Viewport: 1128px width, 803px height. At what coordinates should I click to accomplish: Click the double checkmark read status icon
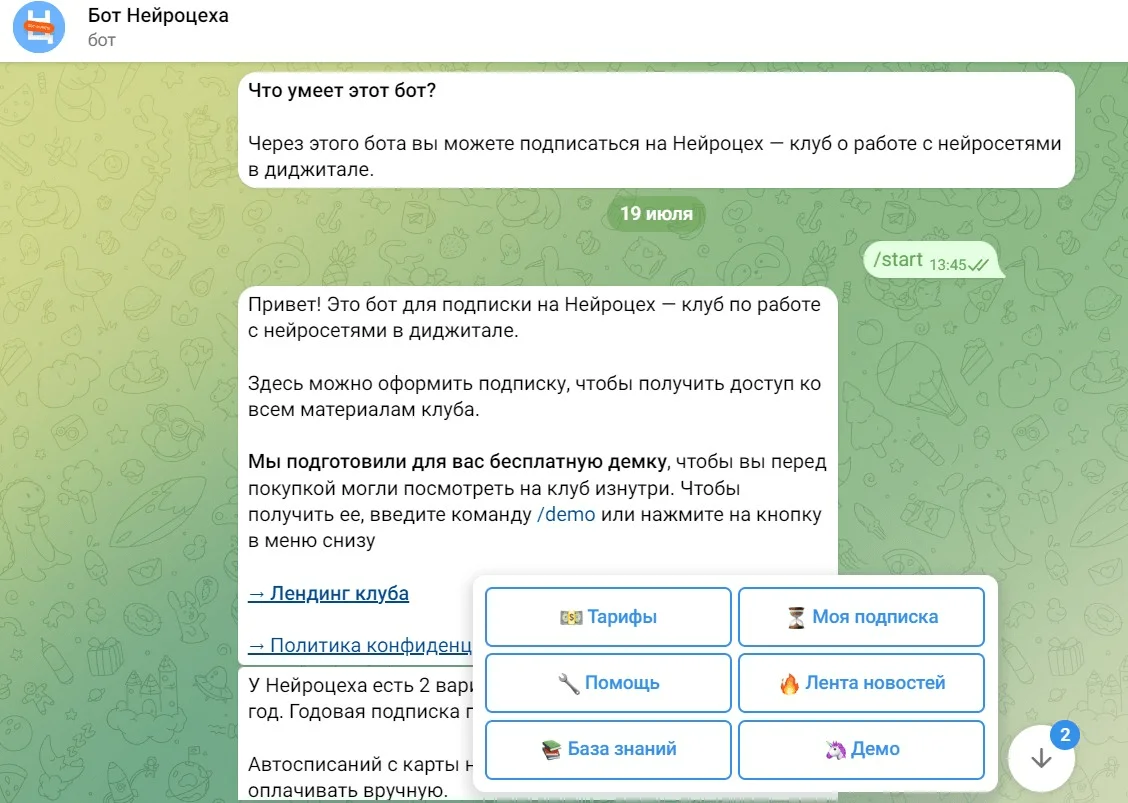978,265
